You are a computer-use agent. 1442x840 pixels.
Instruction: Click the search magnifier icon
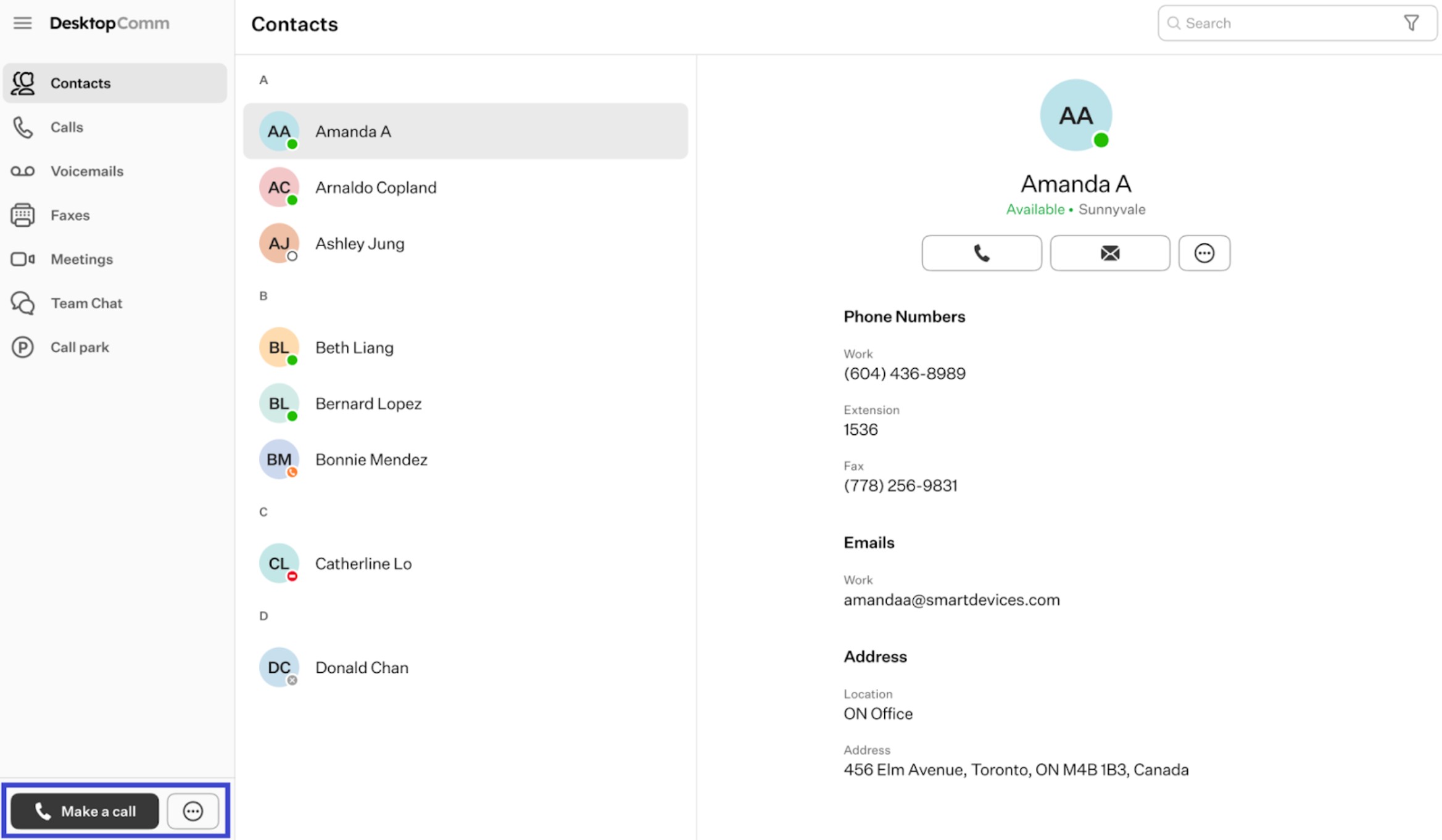1174,23
